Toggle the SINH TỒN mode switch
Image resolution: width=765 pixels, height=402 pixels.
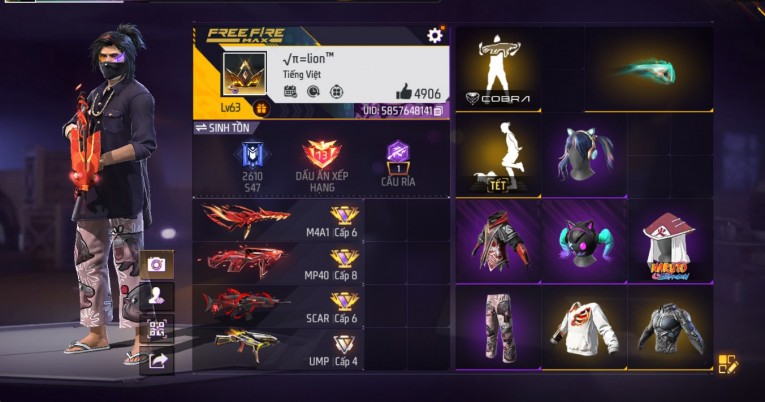222,128
